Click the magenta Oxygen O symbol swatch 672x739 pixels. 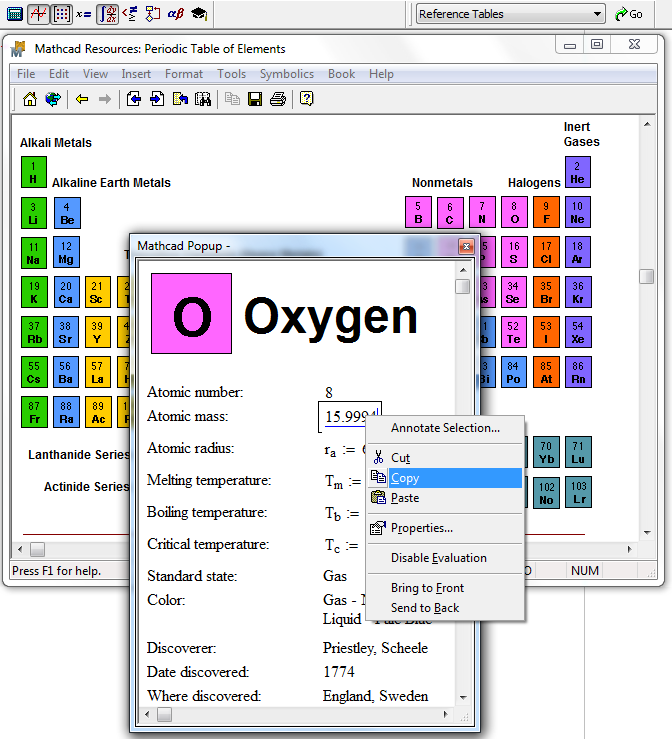pos(191,313)
